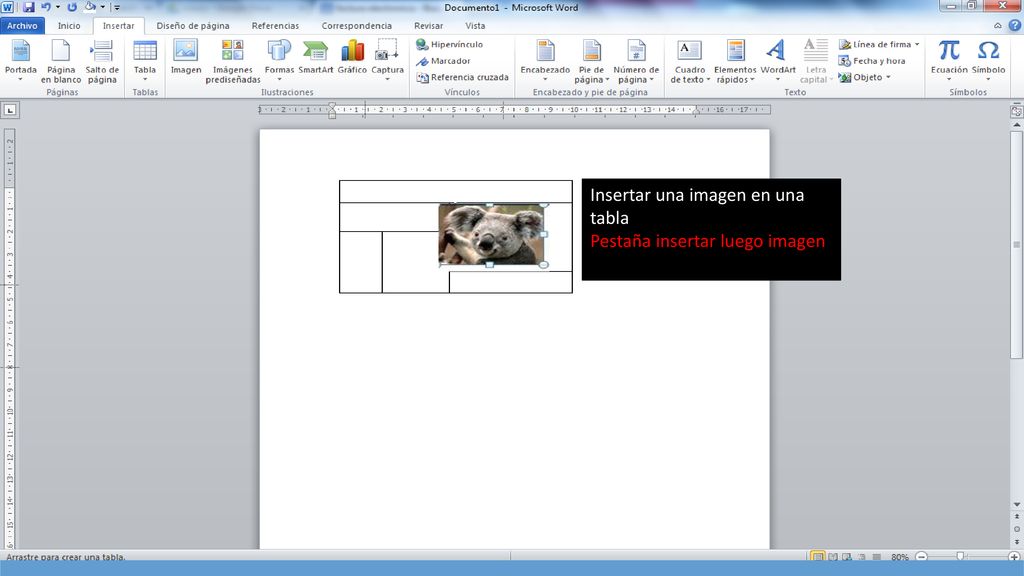Insert a SmartArt graphic

click(x=315, y=57)
